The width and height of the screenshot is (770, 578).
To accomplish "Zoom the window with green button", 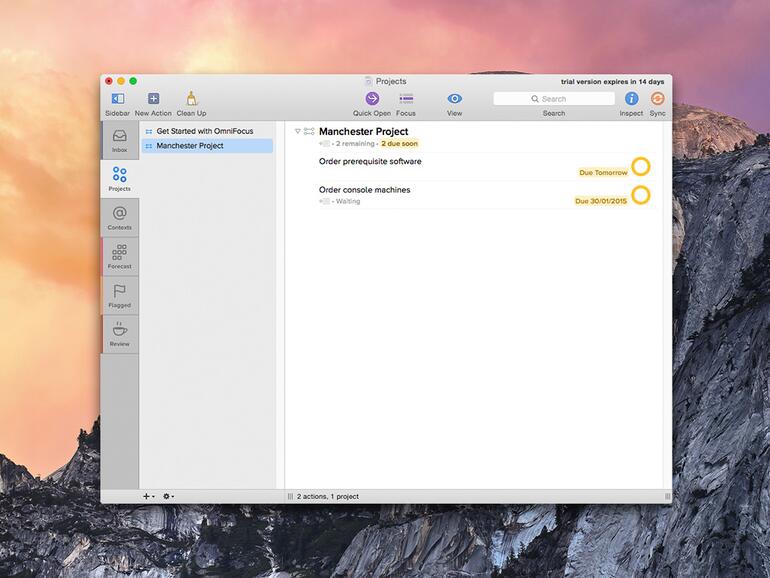I will coord(133,81).
